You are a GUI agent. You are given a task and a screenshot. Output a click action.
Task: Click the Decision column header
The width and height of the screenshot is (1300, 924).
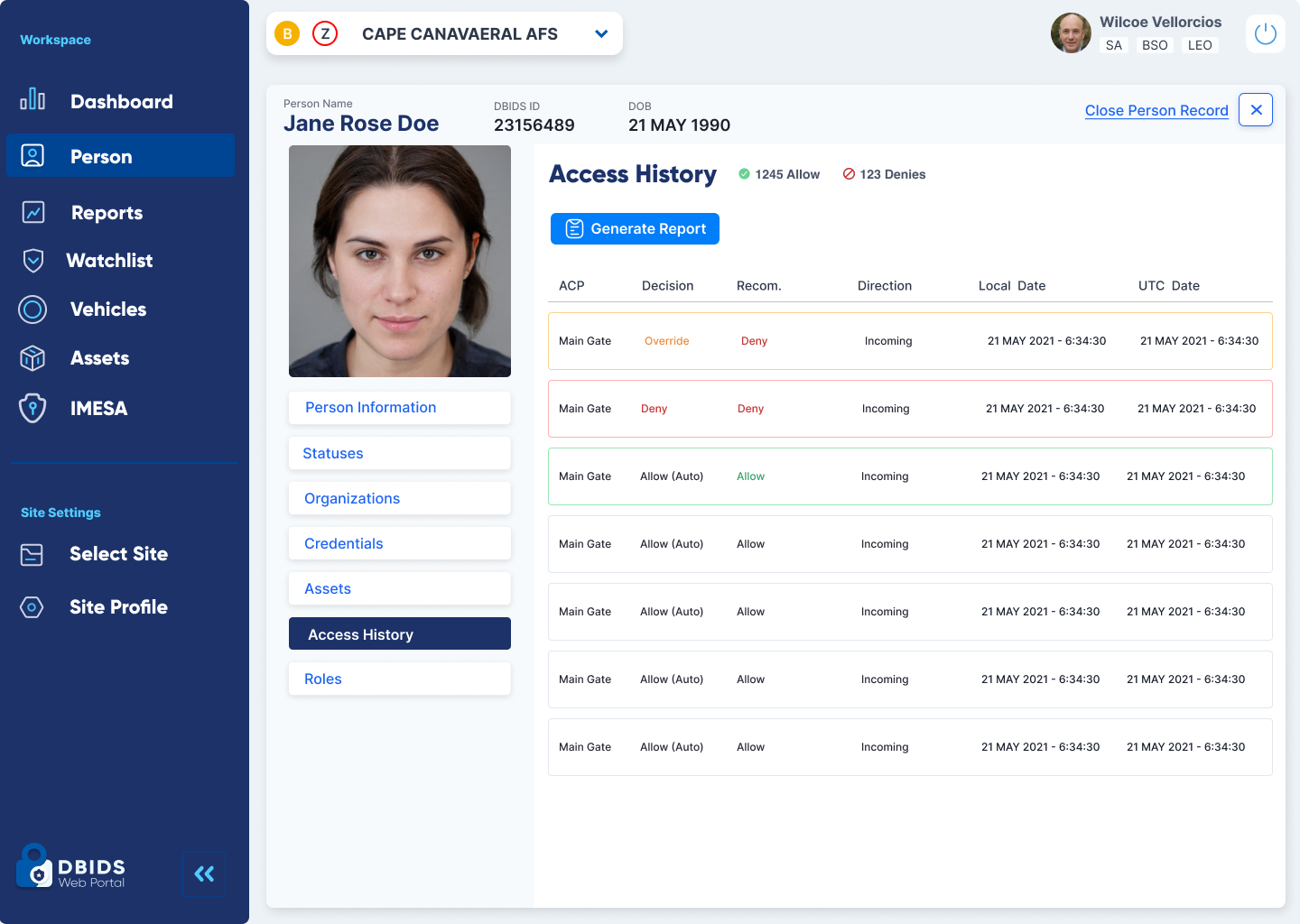click(x=667, y=286)
